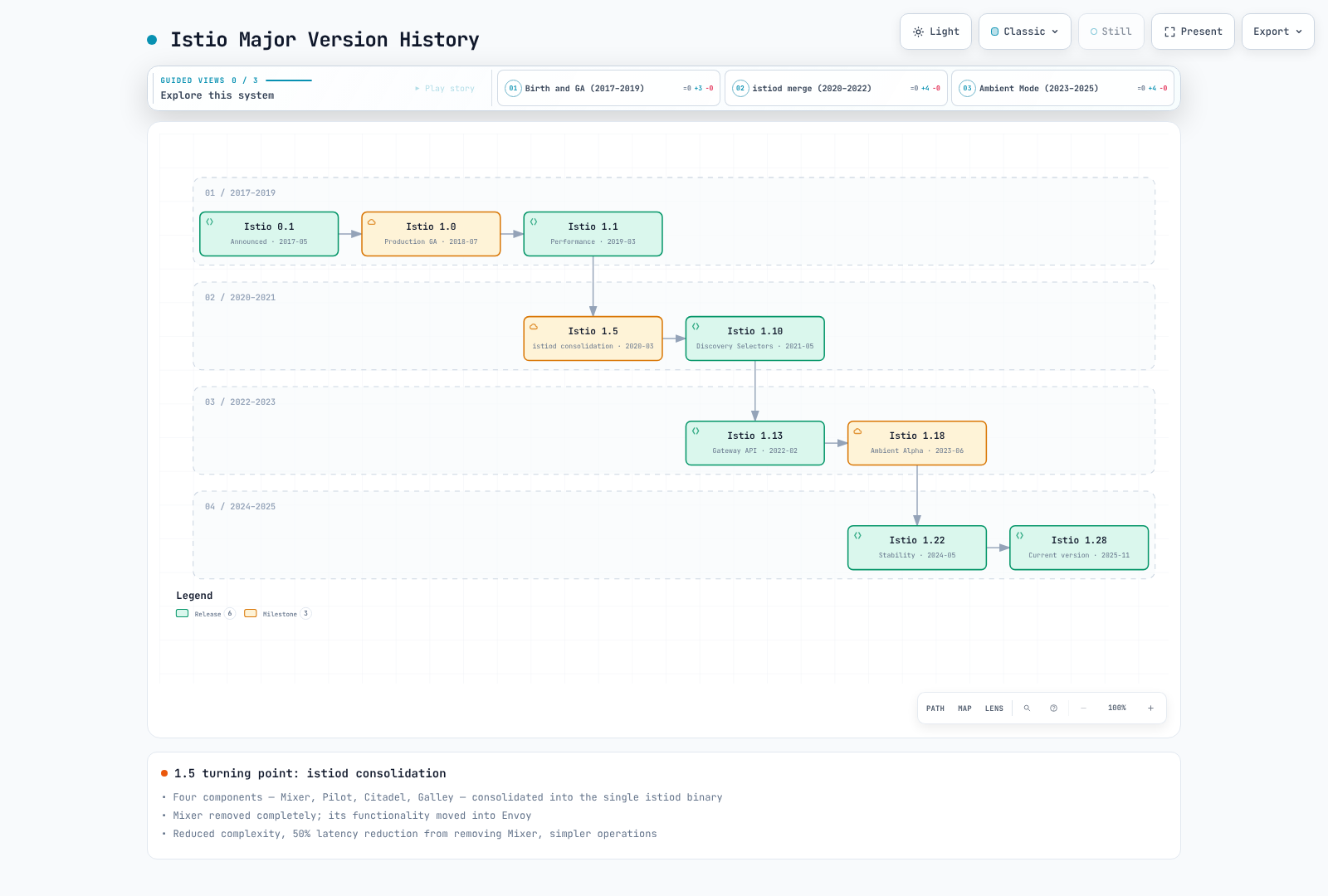Click the code icon on Istio 1.1 node
The height and width of the screenshot is (896, 1328).
click(534, 222)
